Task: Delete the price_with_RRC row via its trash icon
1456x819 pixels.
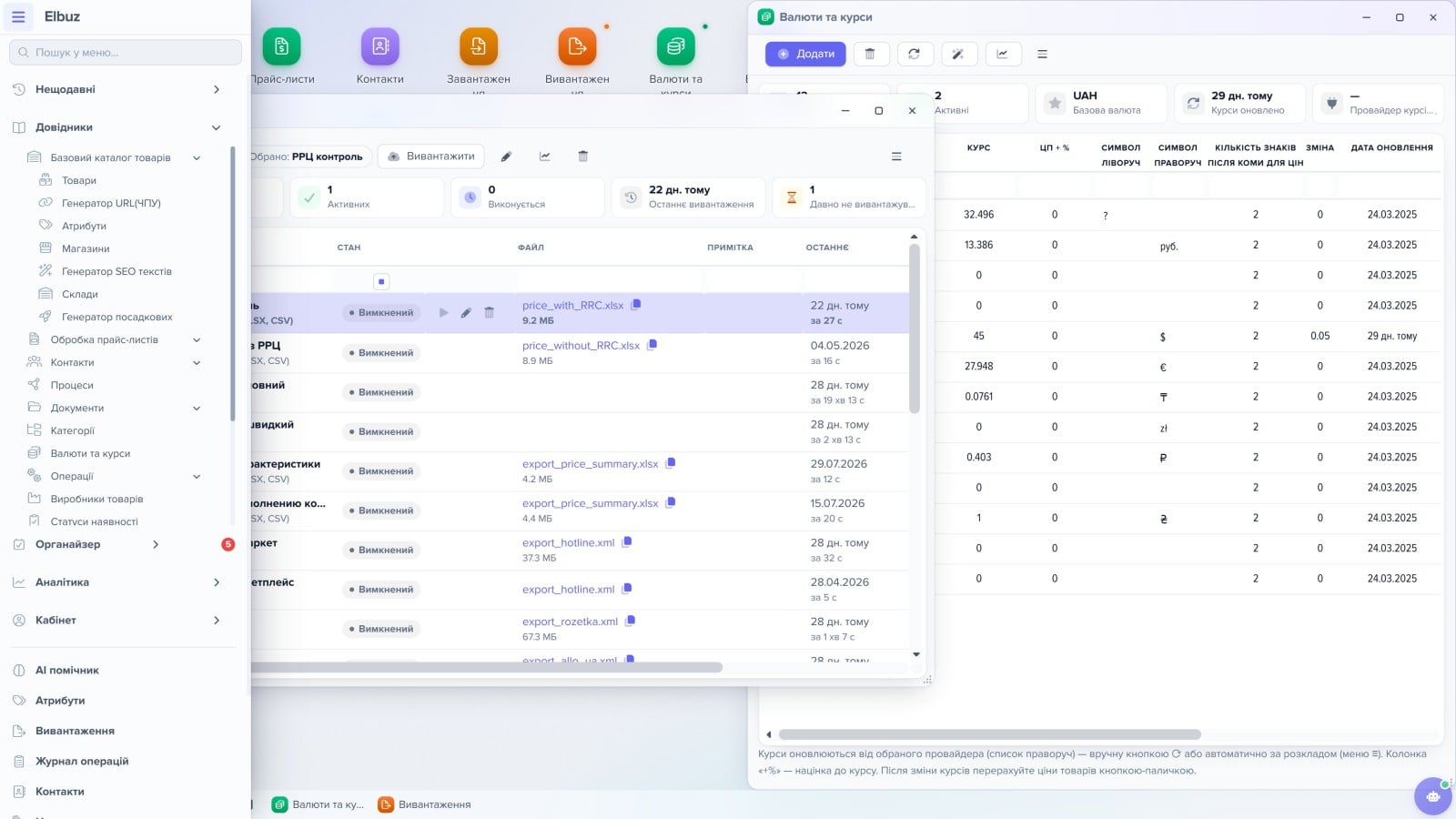Action: click(490, 312)
